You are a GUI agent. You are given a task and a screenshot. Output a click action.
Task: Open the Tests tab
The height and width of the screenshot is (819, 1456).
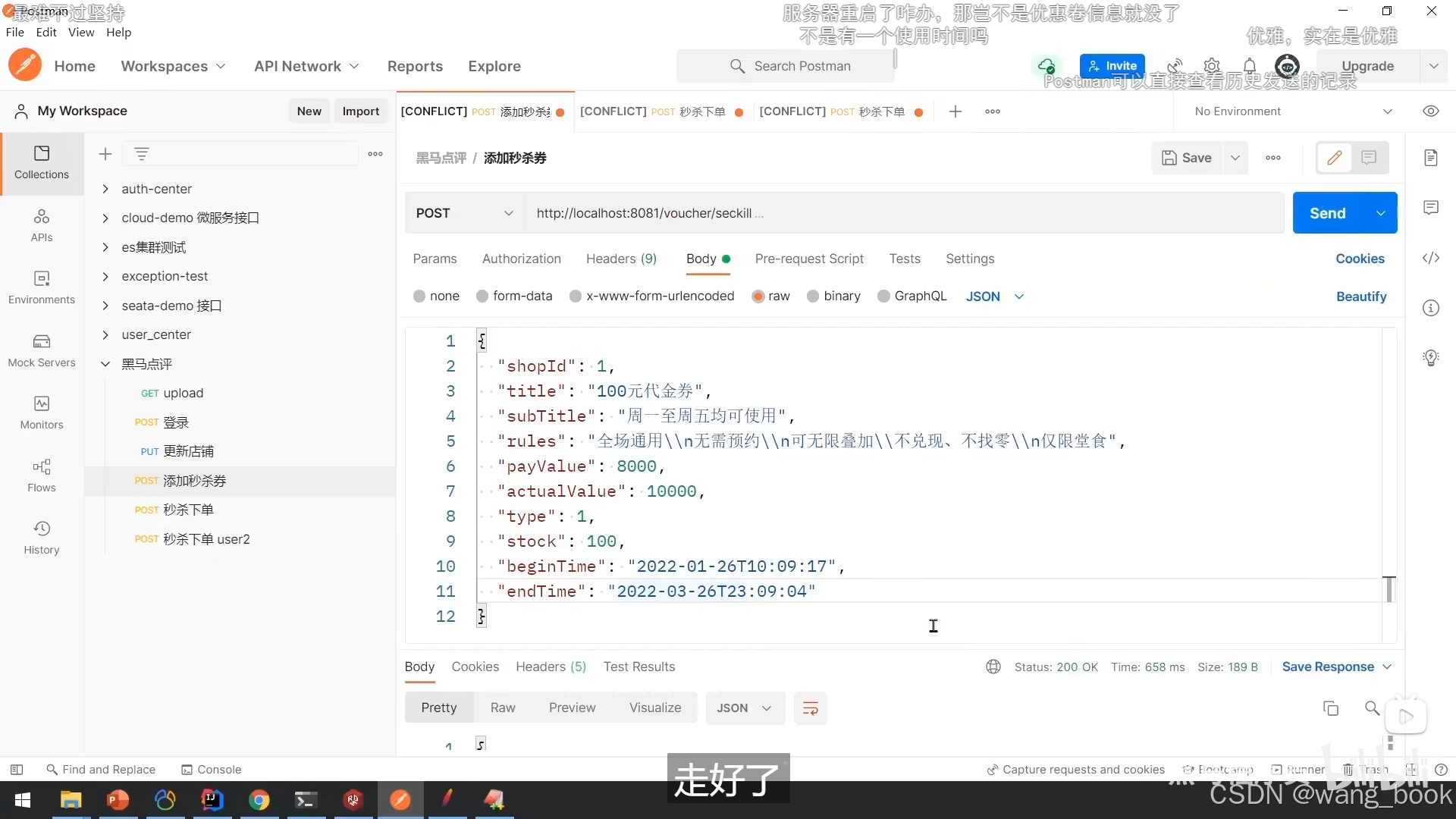click(905, 259)
